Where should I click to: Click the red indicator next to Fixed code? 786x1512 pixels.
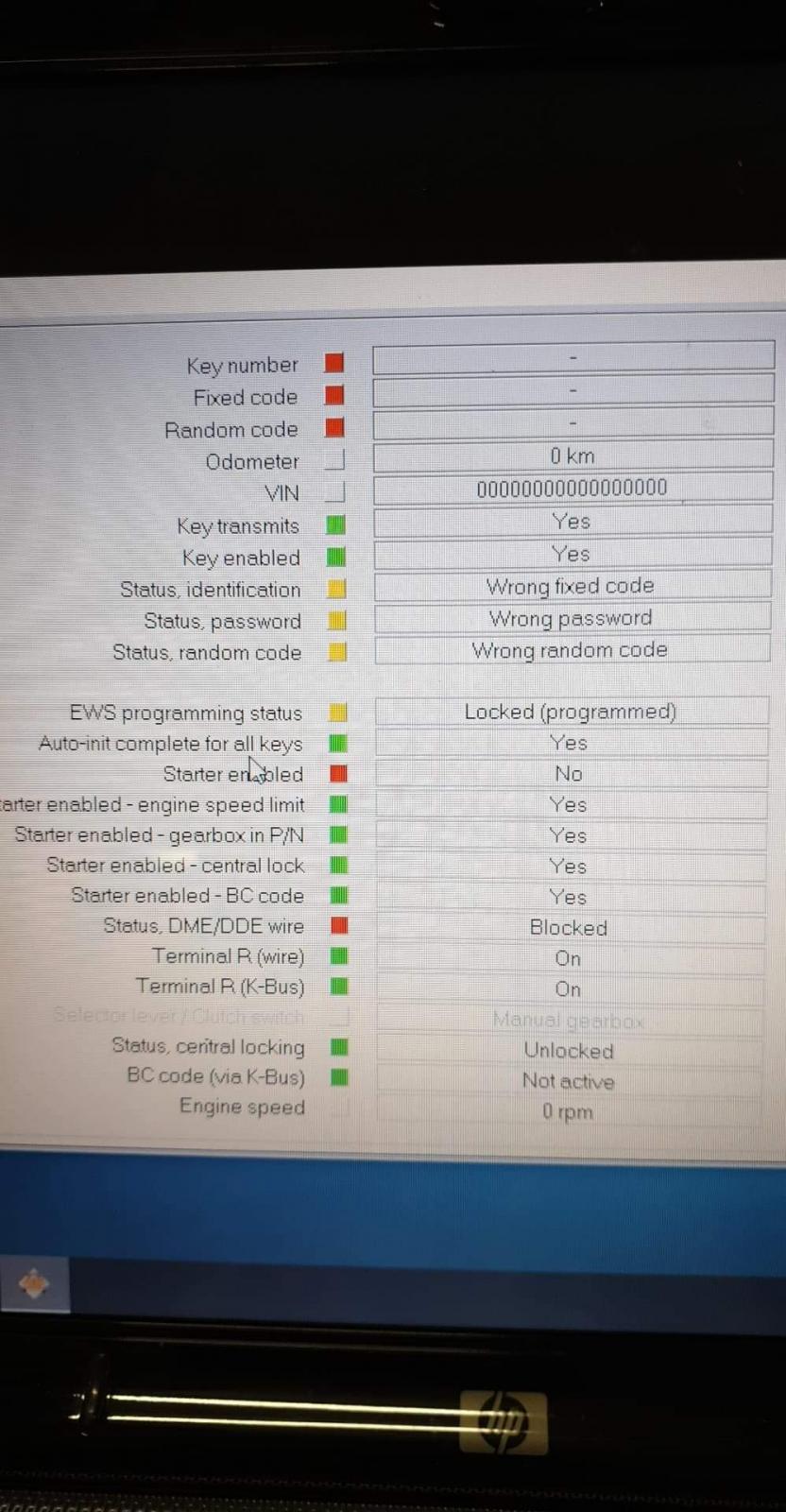point(334,395)
